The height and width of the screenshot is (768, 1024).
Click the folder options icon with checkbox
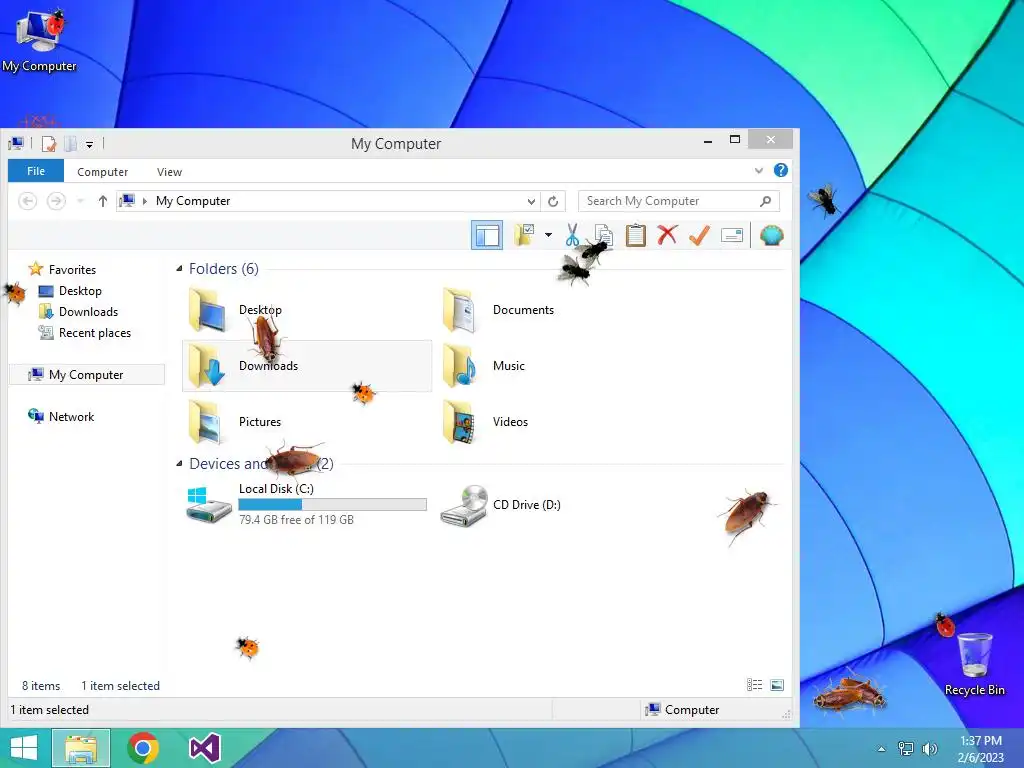tap(524, 235)
